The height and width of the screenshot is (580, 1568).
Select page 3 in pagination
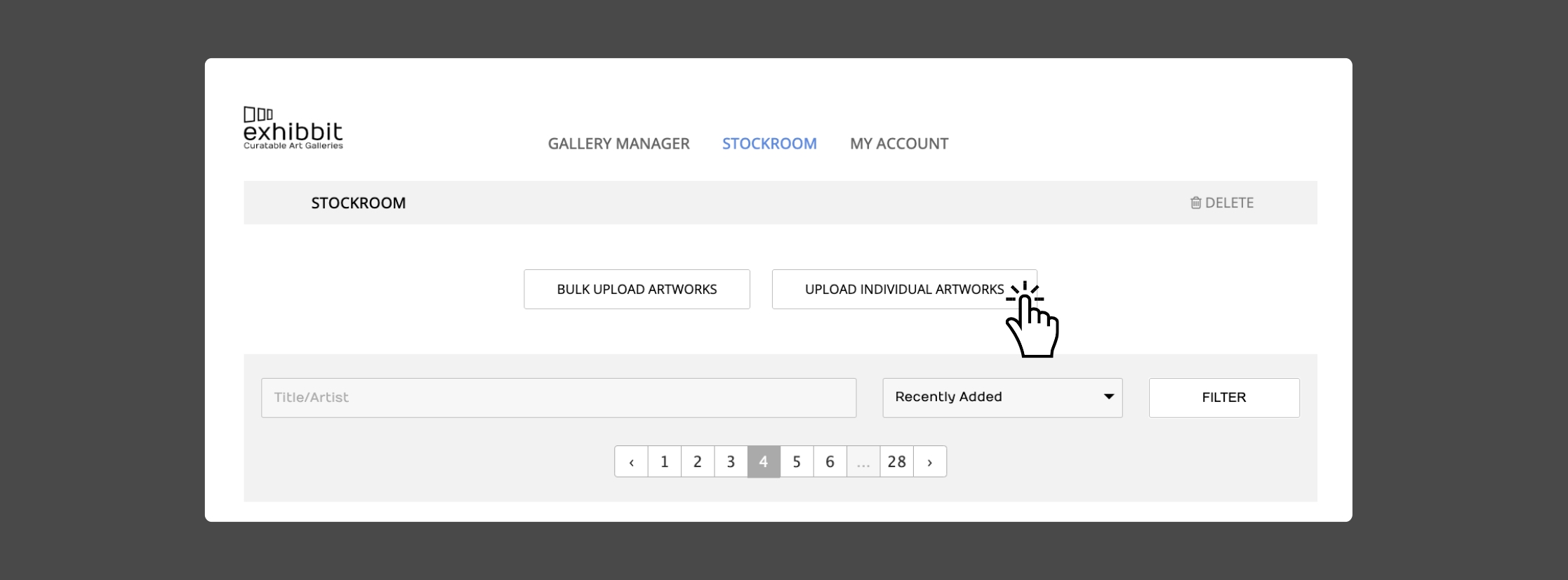(731, 461)
